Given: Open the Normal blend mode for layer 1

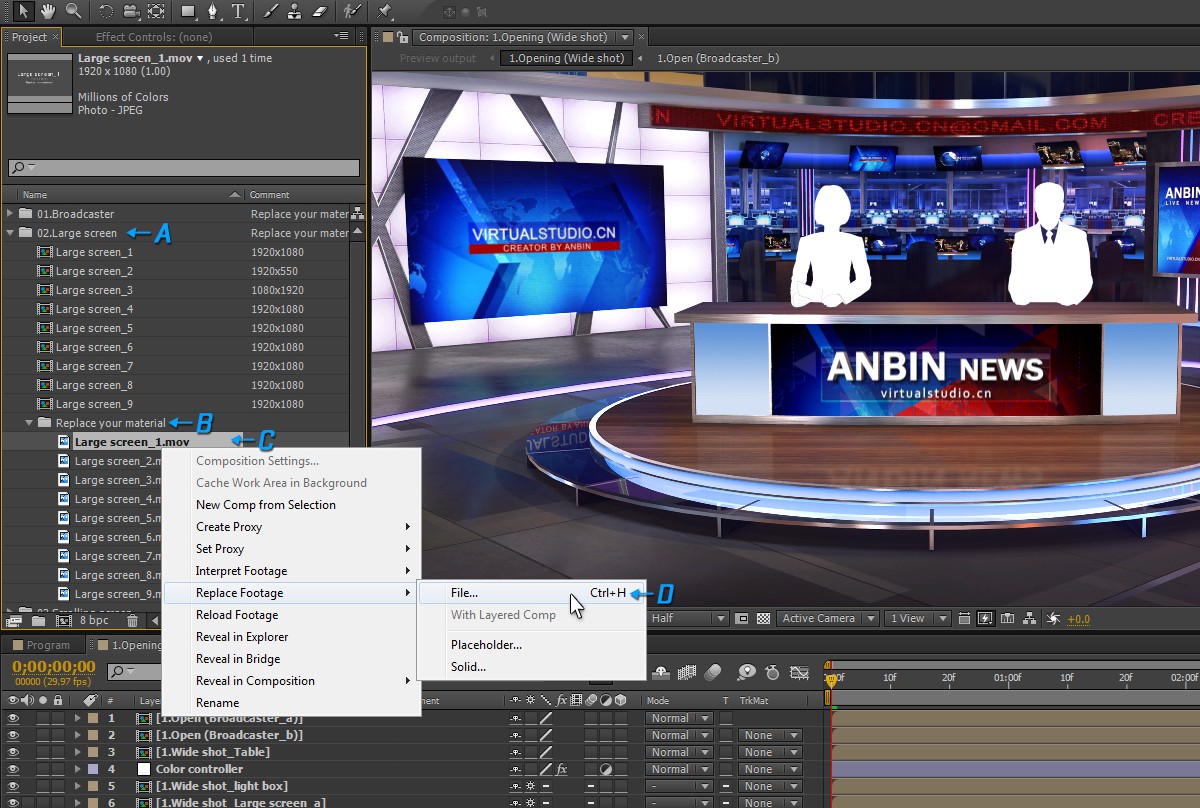Looking at the screenshot, I should click(x=678, y=718).
